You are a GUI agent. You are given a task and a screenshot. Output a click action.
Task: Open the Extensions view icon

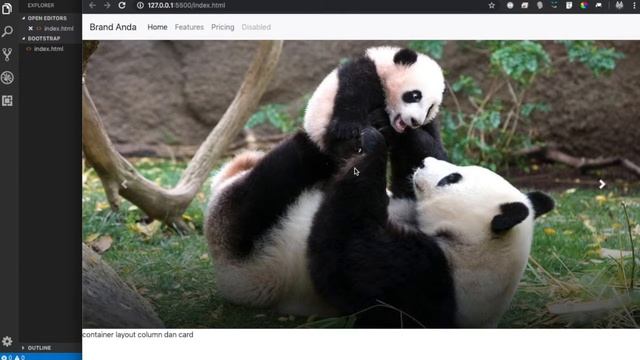pos(7,101)
